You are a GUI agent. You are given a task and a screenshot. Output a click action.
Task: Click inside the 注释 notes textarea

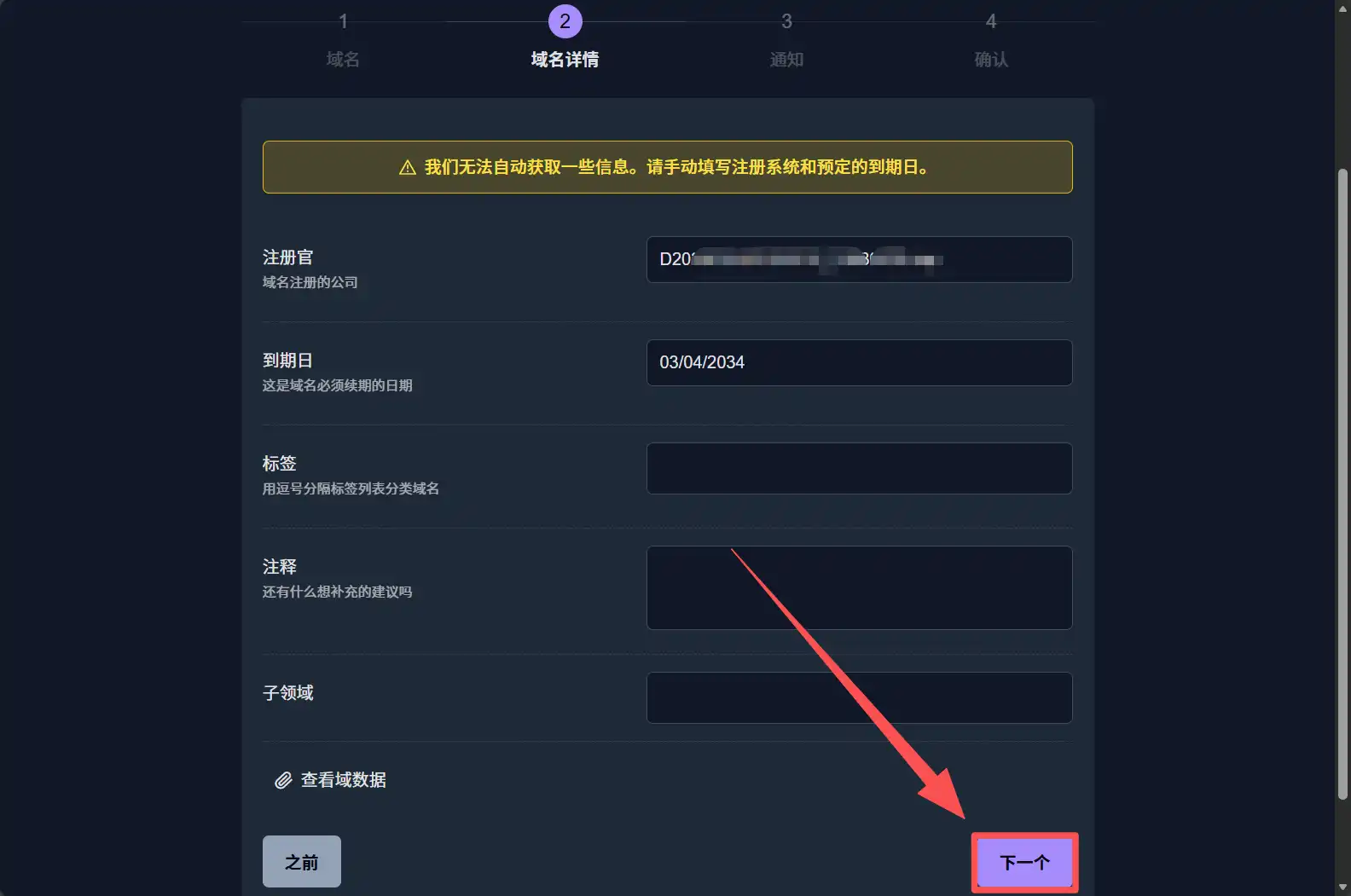coord(859,587)
